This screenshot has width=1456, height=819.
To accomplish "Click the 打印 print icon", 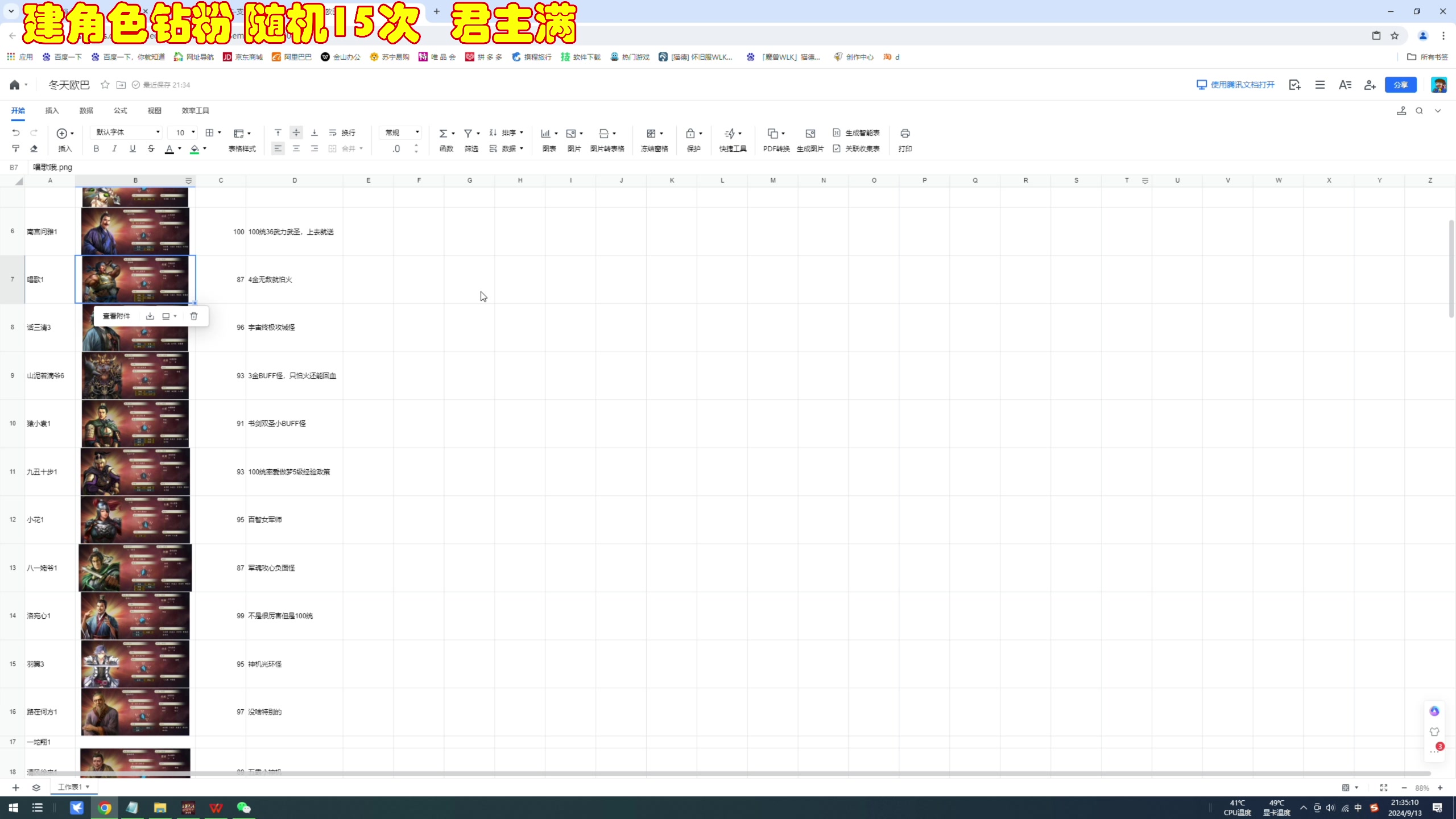I will tap(905, 133).
